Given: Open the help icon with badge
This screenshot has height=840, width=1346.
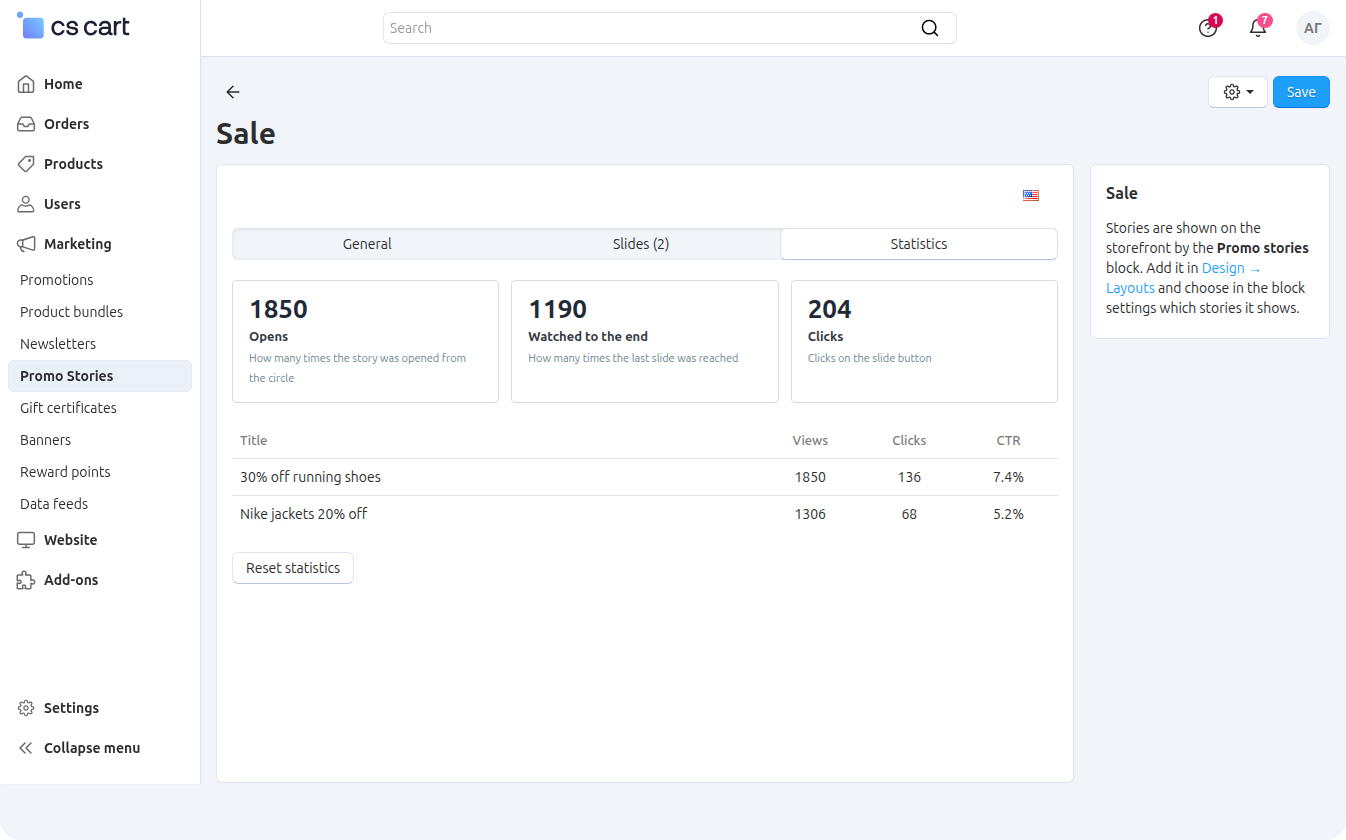Looking at the screenshot, I should [x=1208, y=28].
